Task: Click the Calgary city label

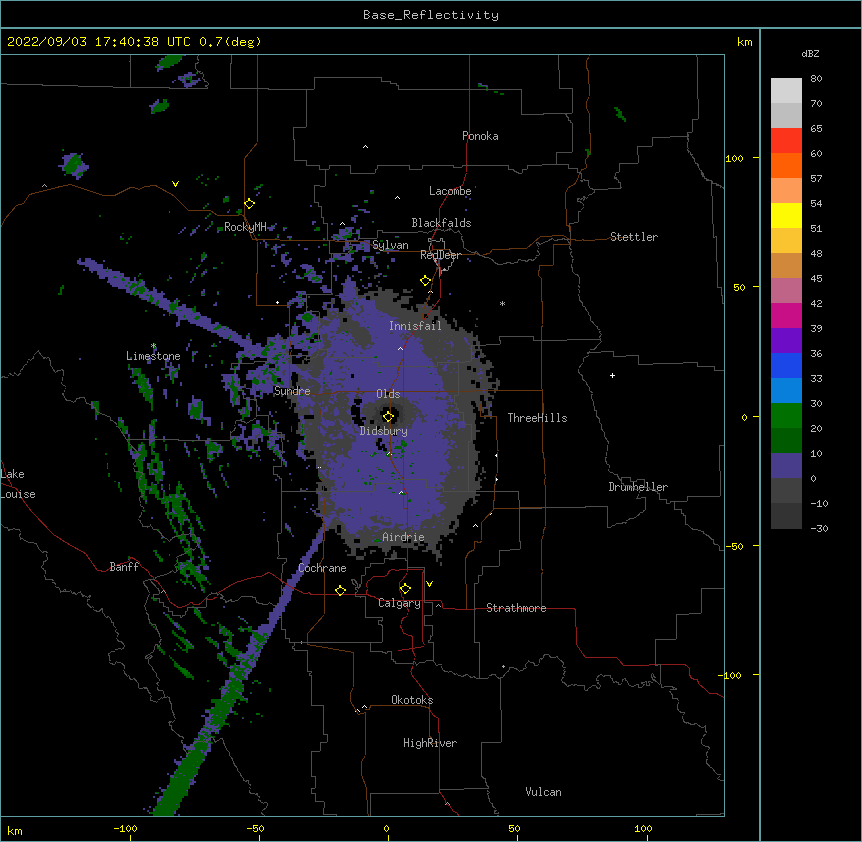Action: coord(399,603)
